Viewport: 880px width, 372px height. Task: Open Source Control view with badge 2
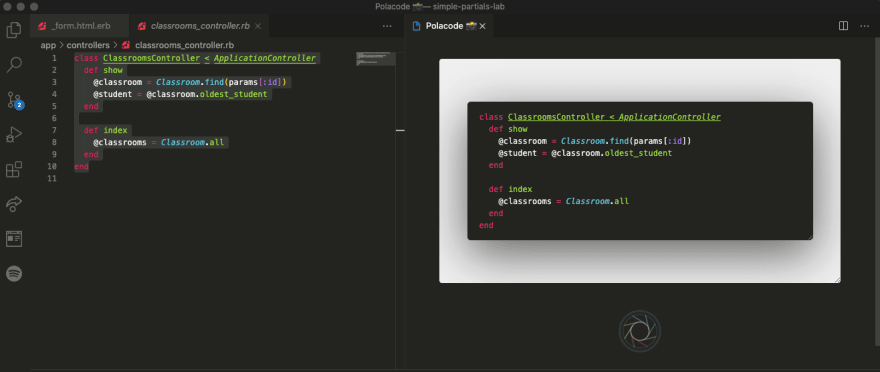[x=14, y=100]
